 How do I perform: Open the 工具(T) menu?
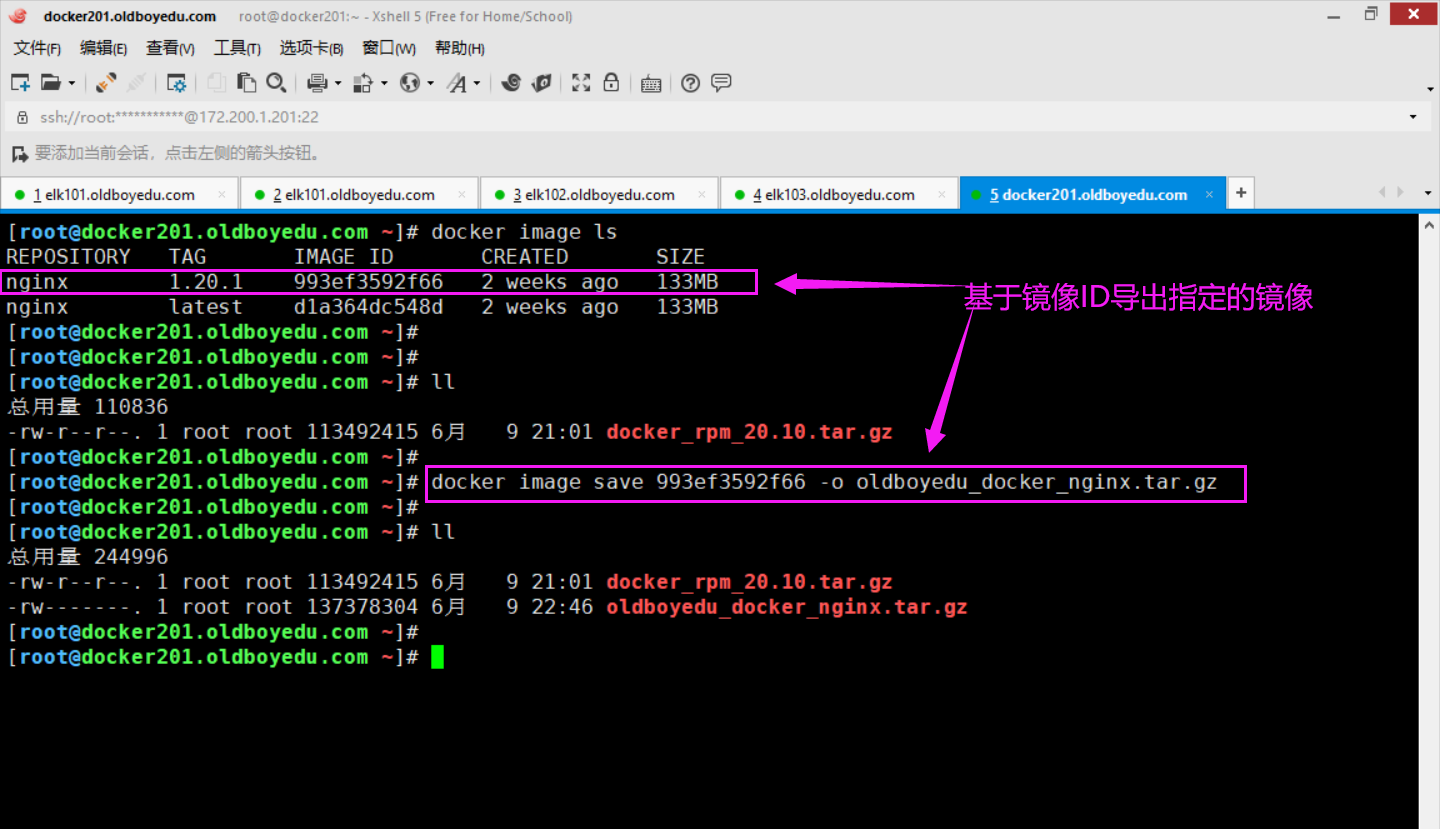tap(237, 48)
